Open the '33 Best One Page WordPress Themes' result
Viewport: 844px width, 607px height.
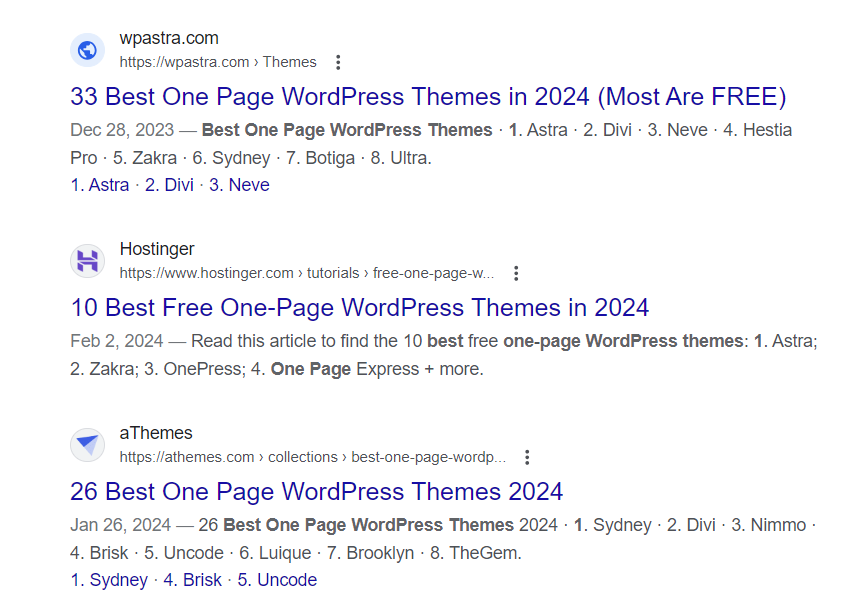(x=429, y=97)
